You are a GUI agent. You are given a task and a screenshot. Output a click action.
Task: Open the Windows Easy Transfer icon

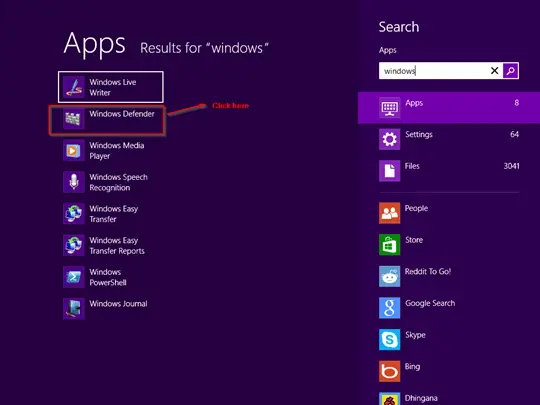pyautogui.click(x=74, y=214)
